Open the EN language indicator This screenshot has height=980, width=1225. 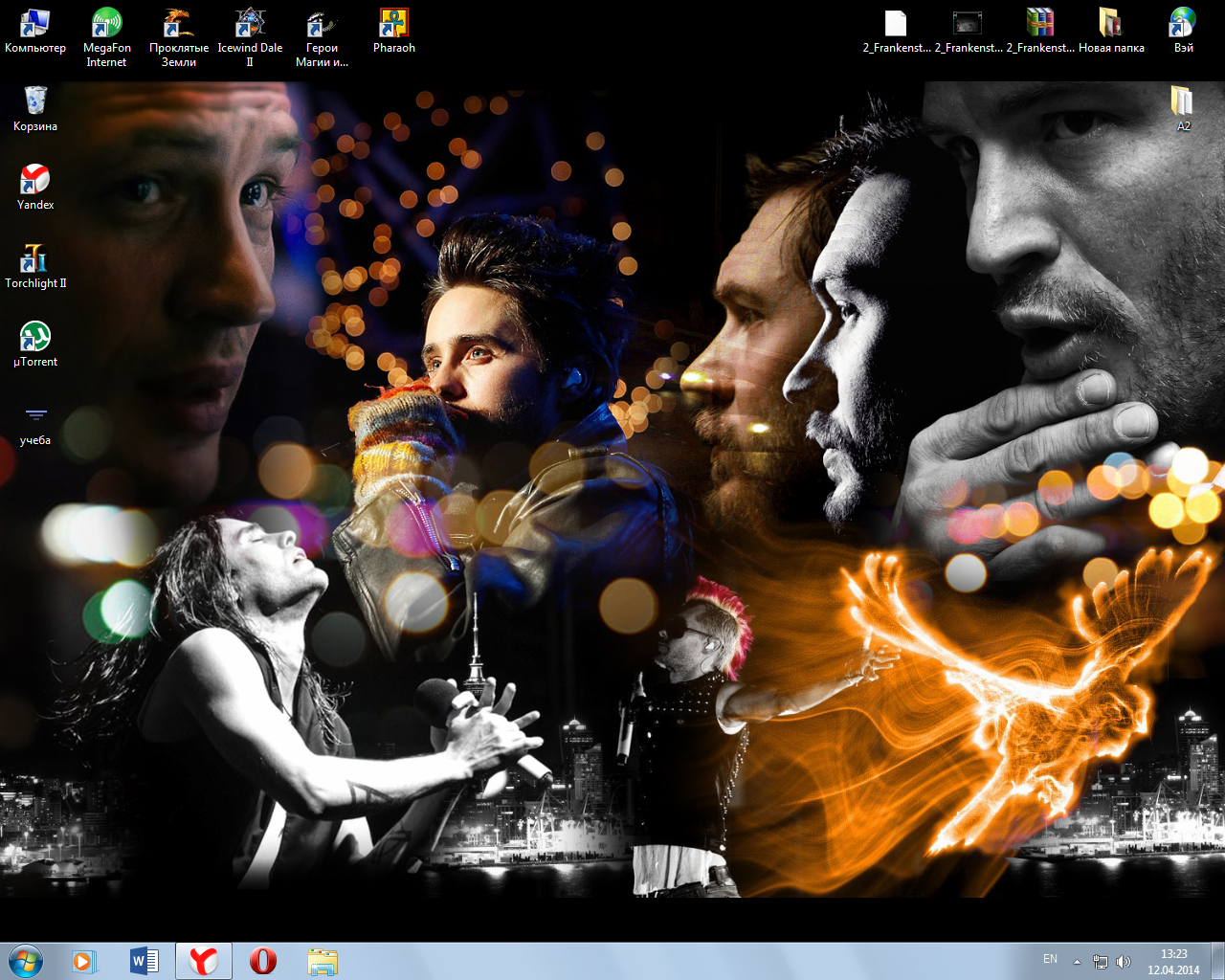[x=1050, y=959]
